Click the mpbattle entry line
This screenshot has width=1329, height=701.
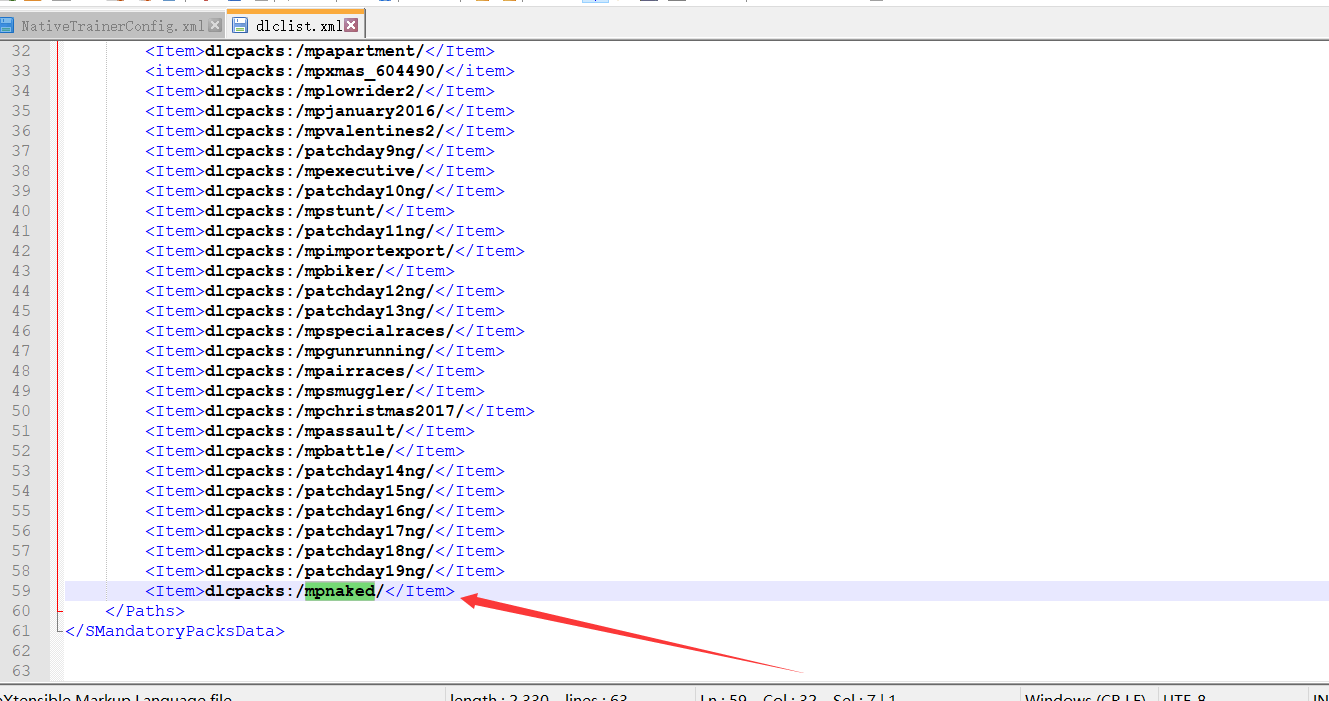pyautogui.click(x=305, y=451)
